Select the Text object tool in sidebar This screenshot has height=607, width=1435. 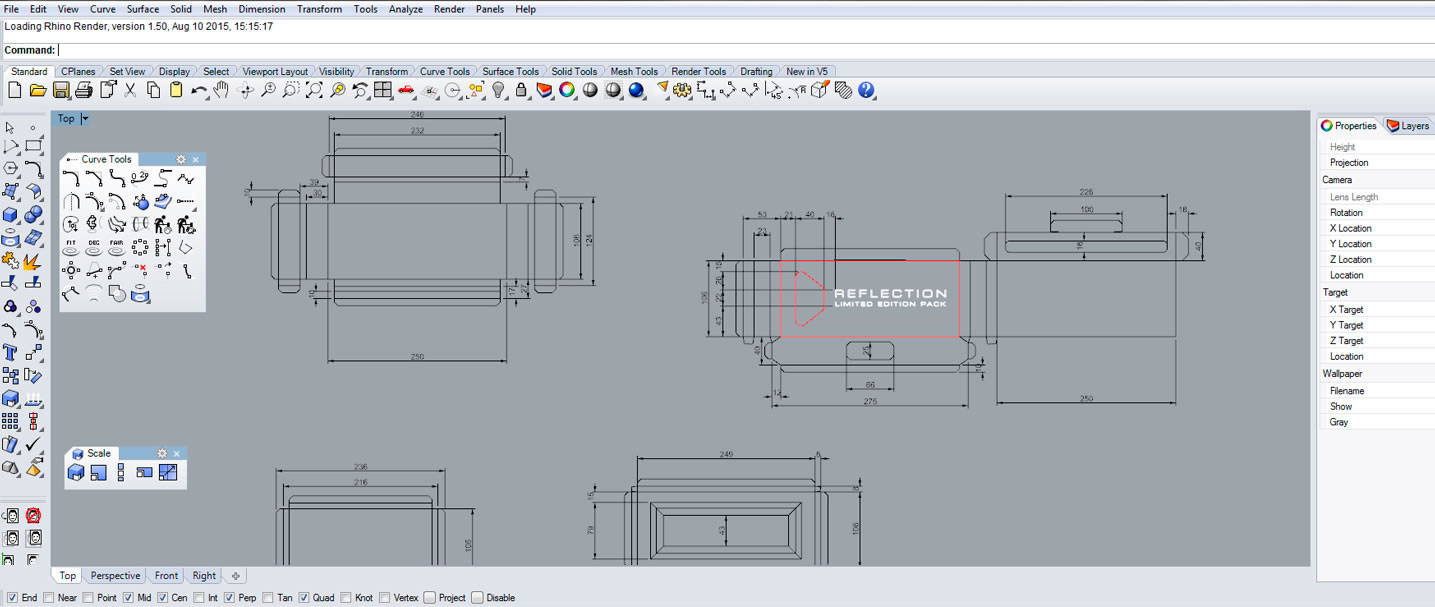pos(10,352)
